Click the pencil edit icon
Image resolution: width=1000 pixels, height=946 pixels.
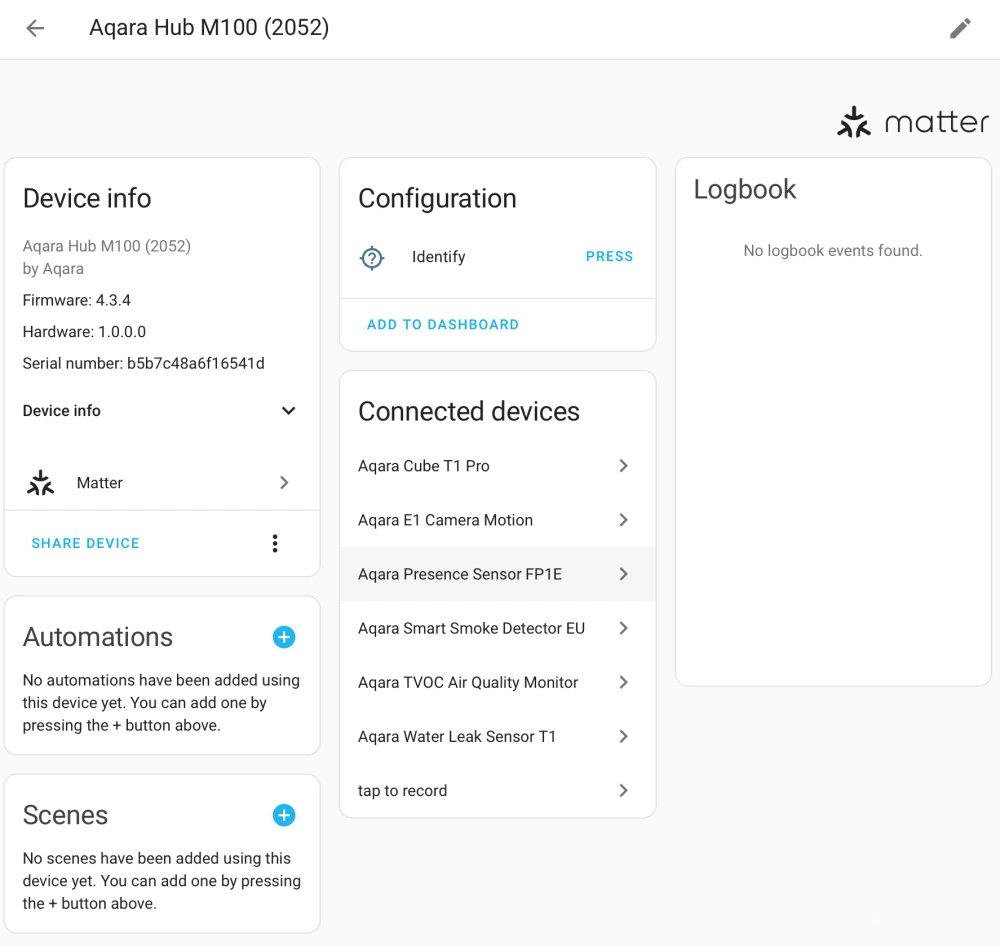(x=960, y=28)
